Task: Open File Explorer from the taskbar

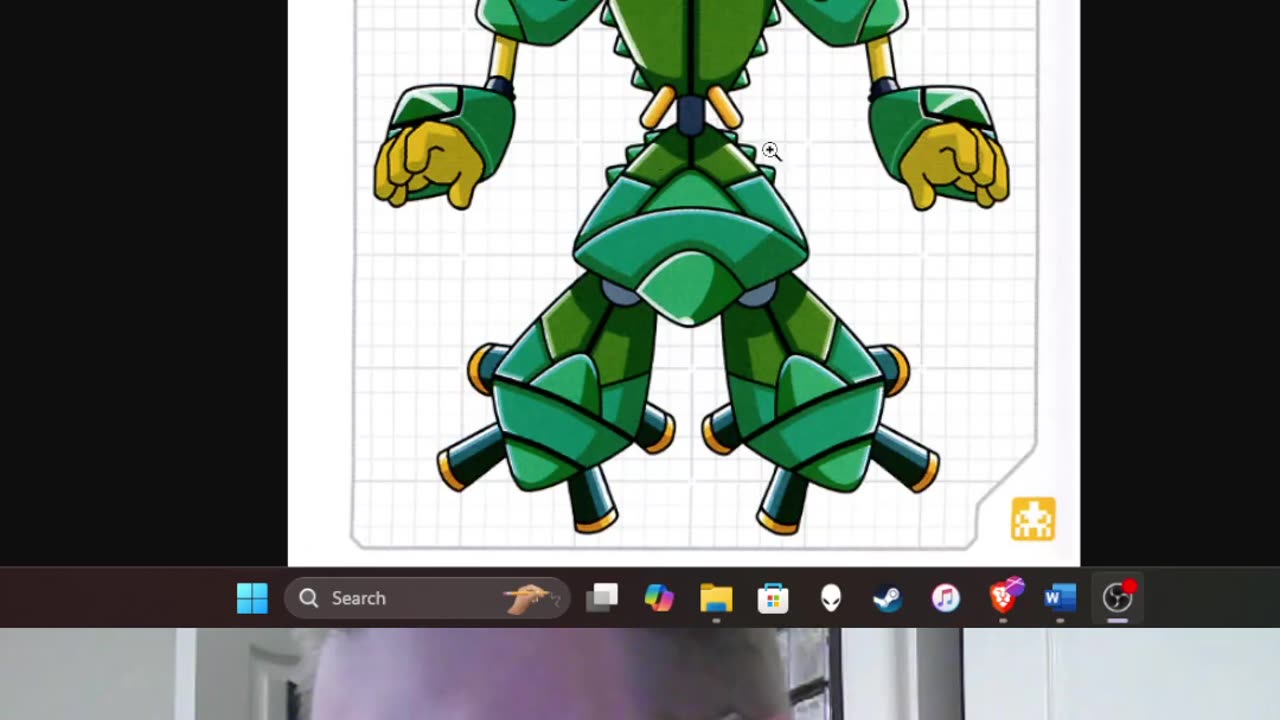Action: click(x=716, y=598)
